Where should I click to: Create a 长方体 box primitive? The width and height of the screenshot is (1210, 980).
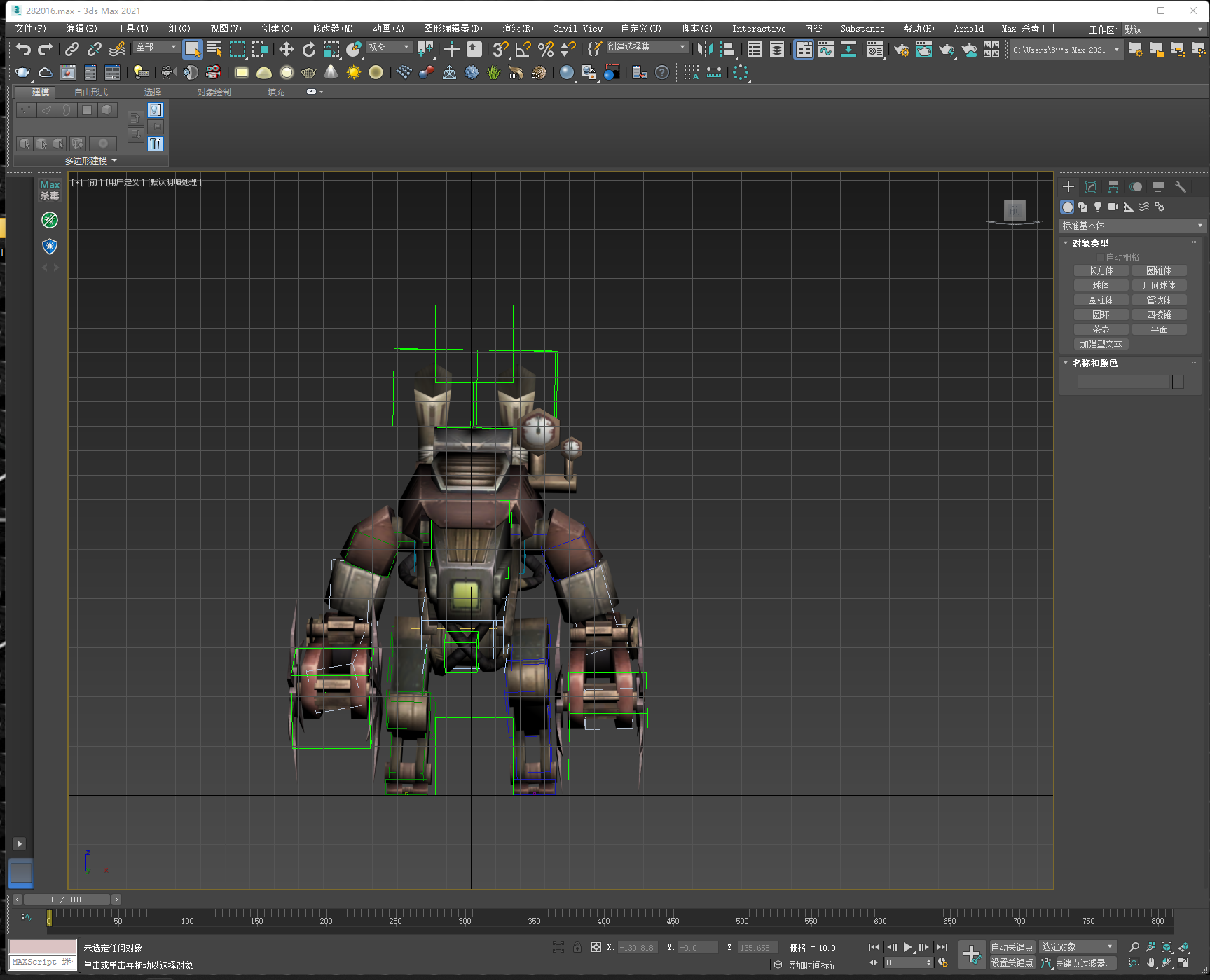[x=1101, y=270]
